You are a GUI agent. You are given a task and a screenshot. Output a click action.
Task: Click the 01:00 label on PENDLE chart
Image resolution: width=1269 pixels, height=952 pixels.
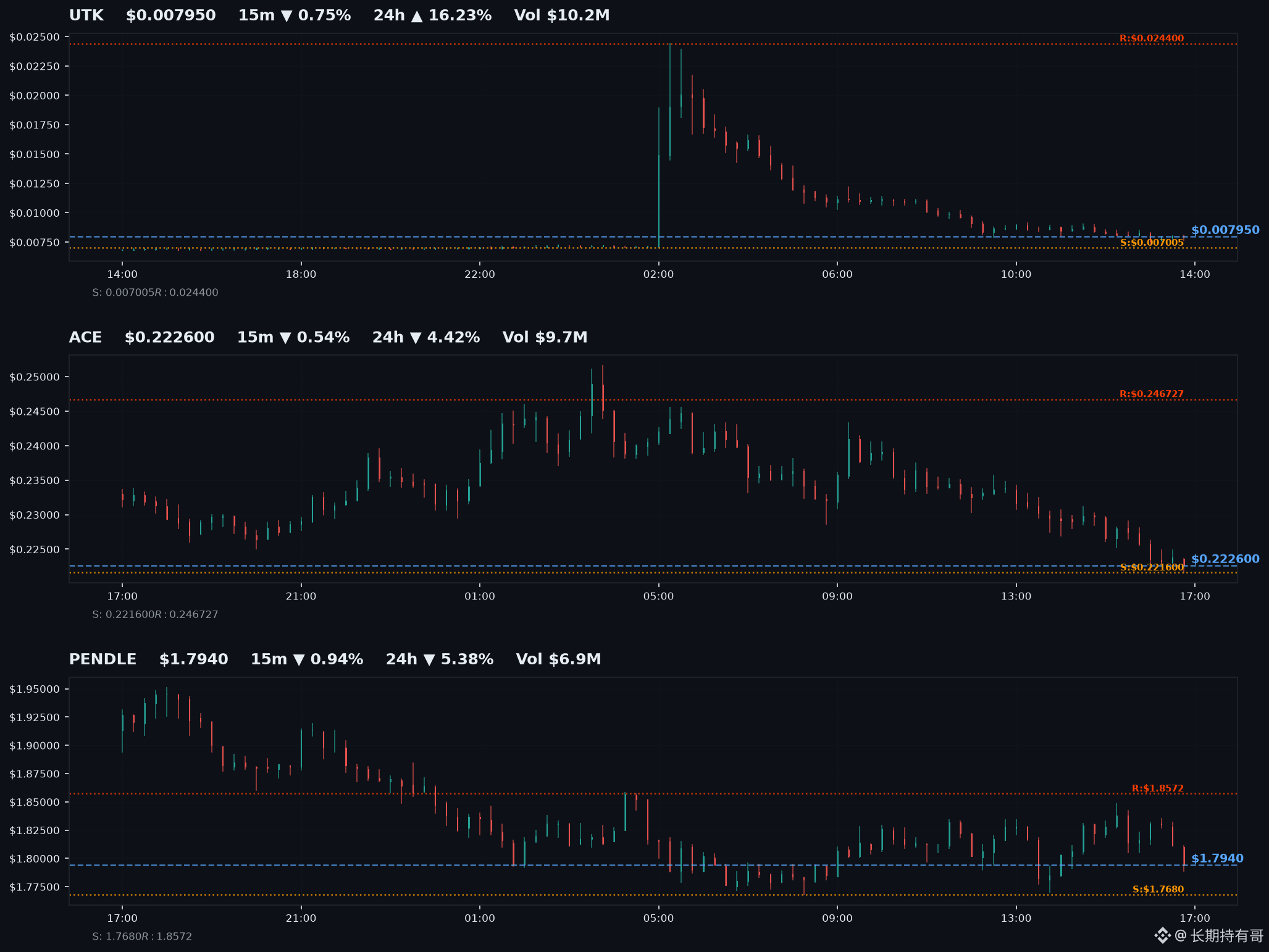coord(480,919)
